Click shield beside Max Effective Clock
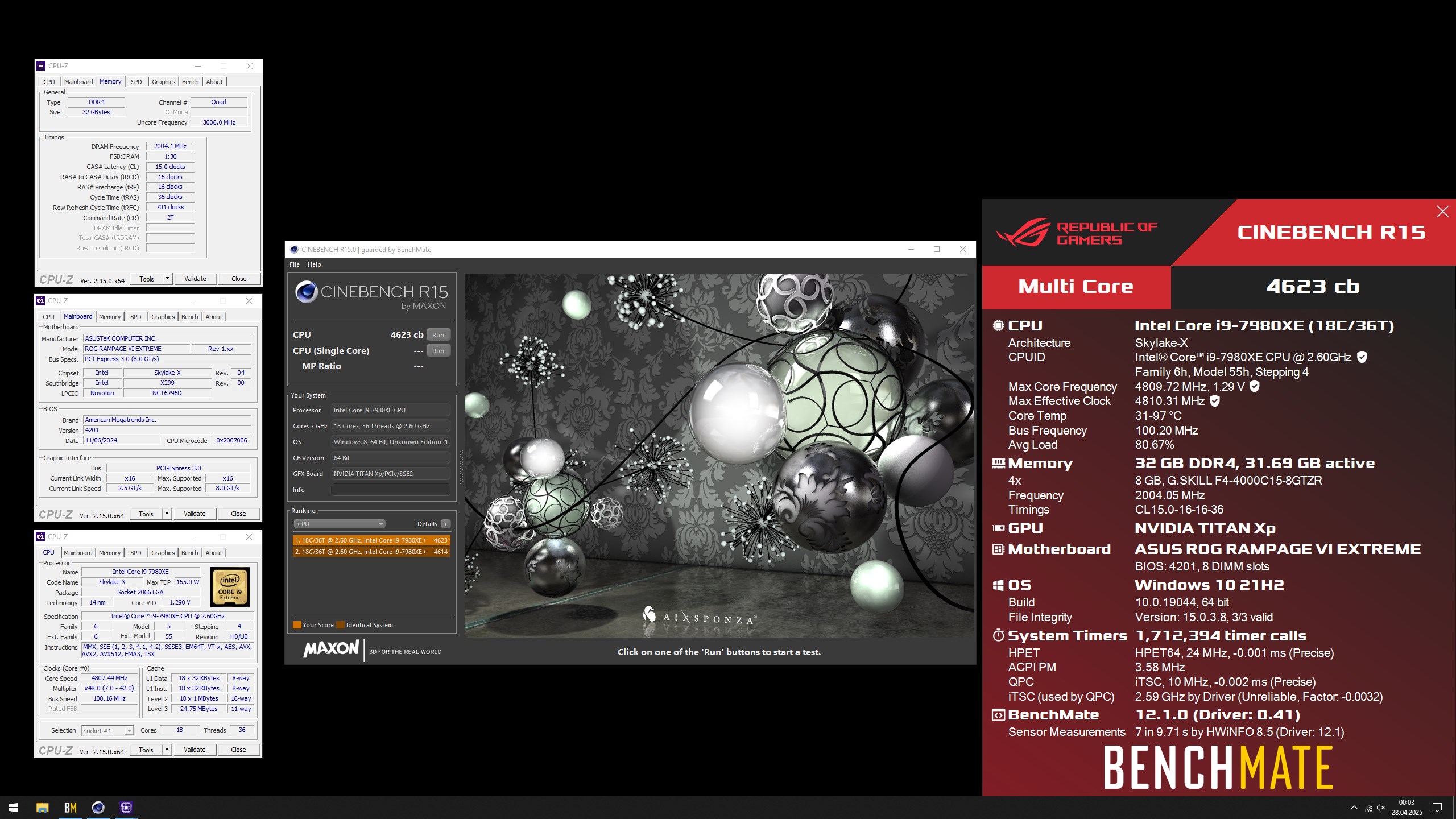The width and height of the screenshot is (1456, 819). click(1214, 401)
